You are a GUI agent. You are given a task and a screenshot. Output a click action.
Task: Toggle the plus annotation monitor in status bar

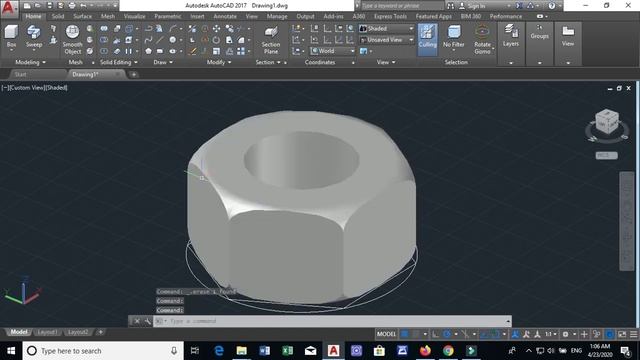coord(584,334)
